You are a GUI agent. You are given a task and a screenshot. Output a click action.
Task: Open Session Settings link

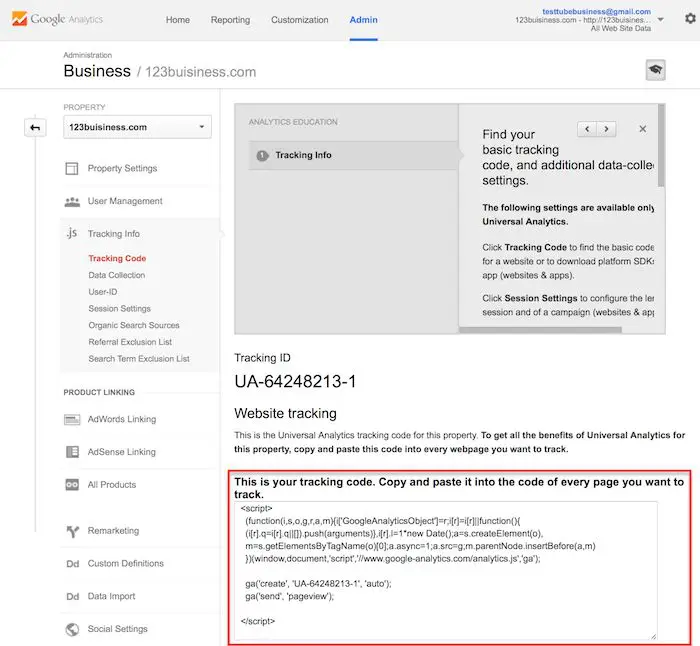(119, 309)
